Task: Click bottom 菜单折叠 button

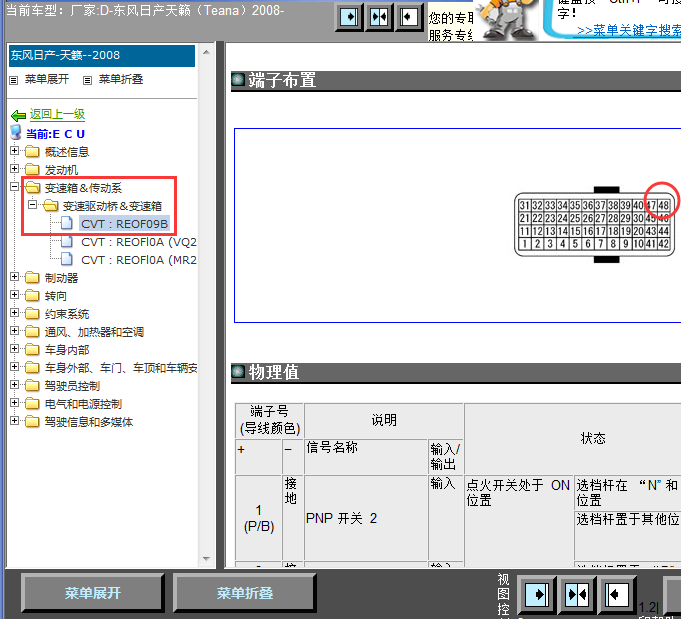Action: tap(245, 593)
